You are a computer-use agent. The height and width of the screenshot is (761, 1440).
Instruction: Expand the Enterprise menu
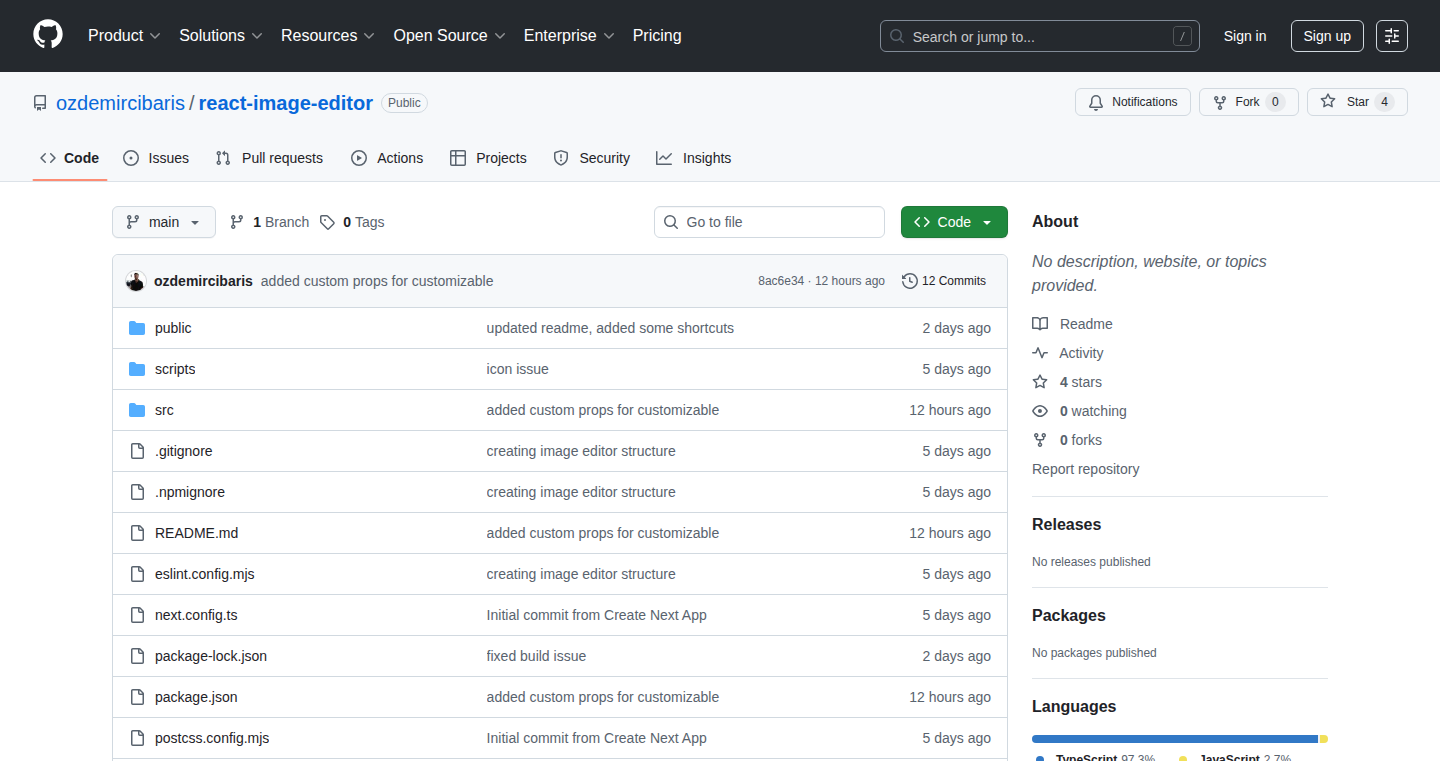(570, 36)
